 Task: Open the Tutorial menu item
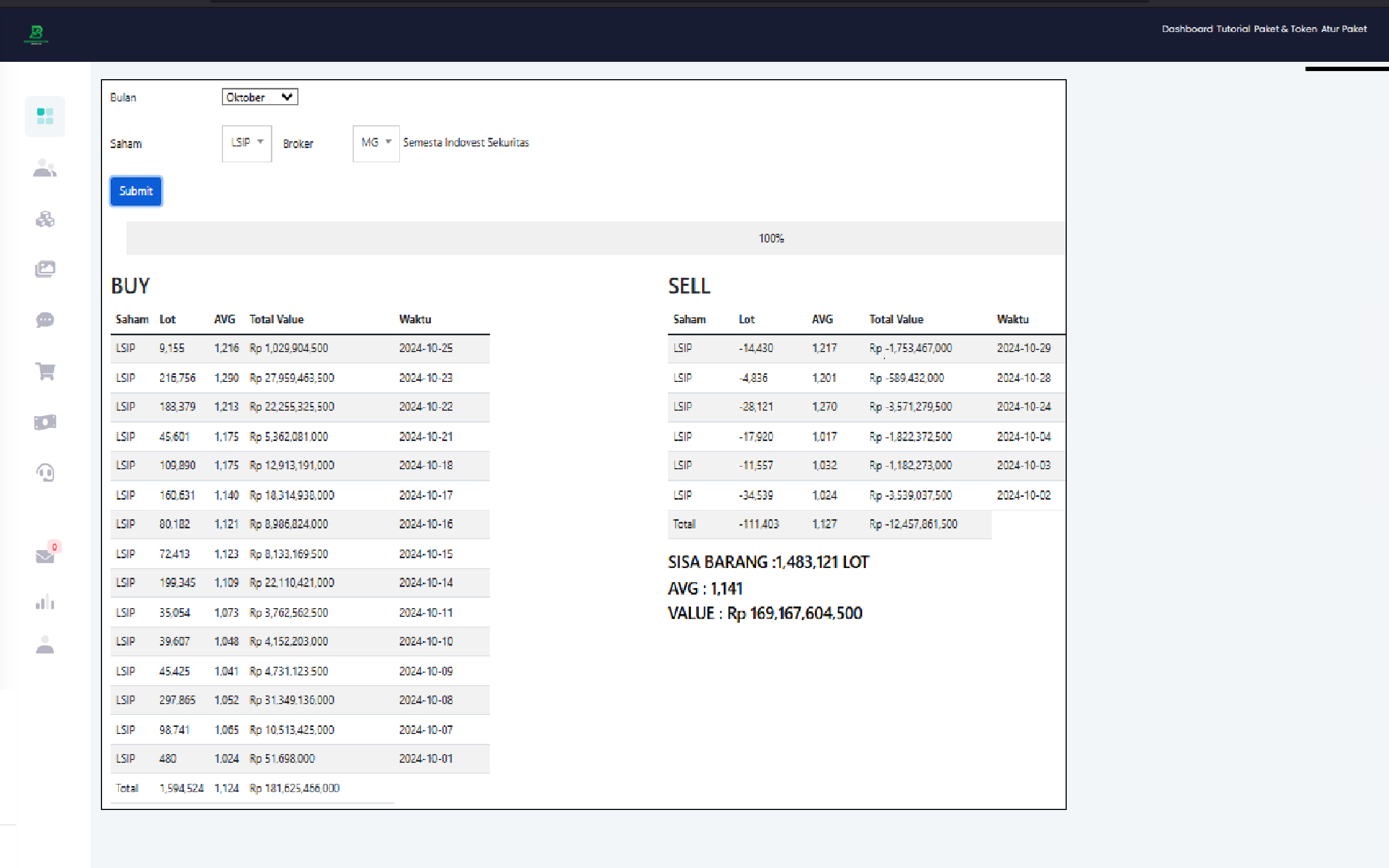pyautogui.click(x=1233, y=29)
